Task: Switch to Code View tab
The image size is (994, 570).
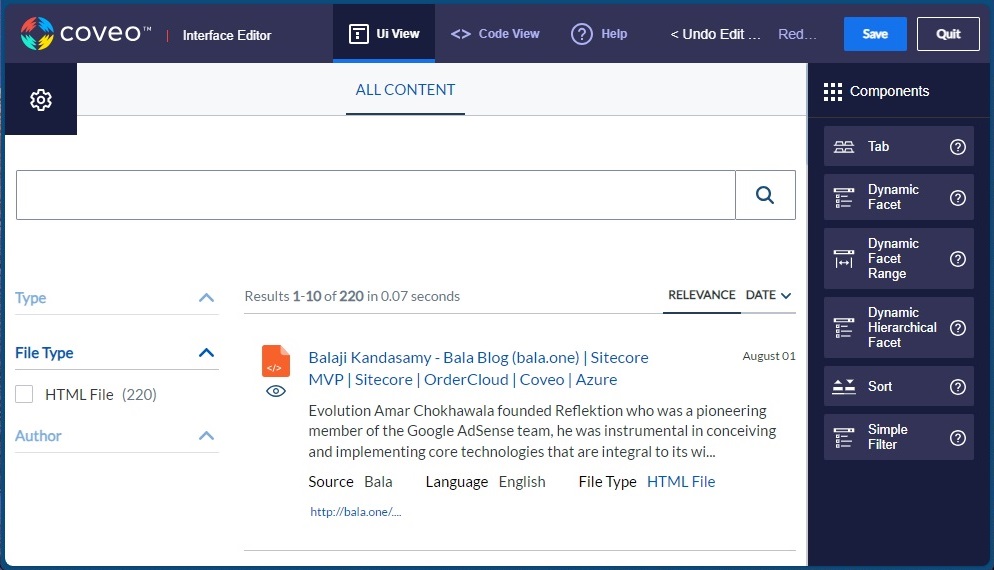Action: (495, 34)
